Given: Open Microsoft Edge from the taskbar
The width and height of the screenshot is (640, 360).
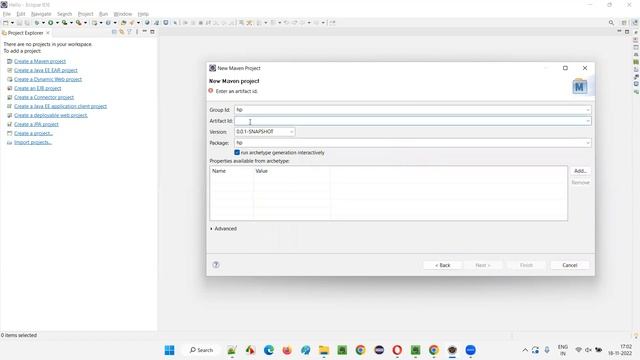Looking at the screenshot, I should point(269,350).
